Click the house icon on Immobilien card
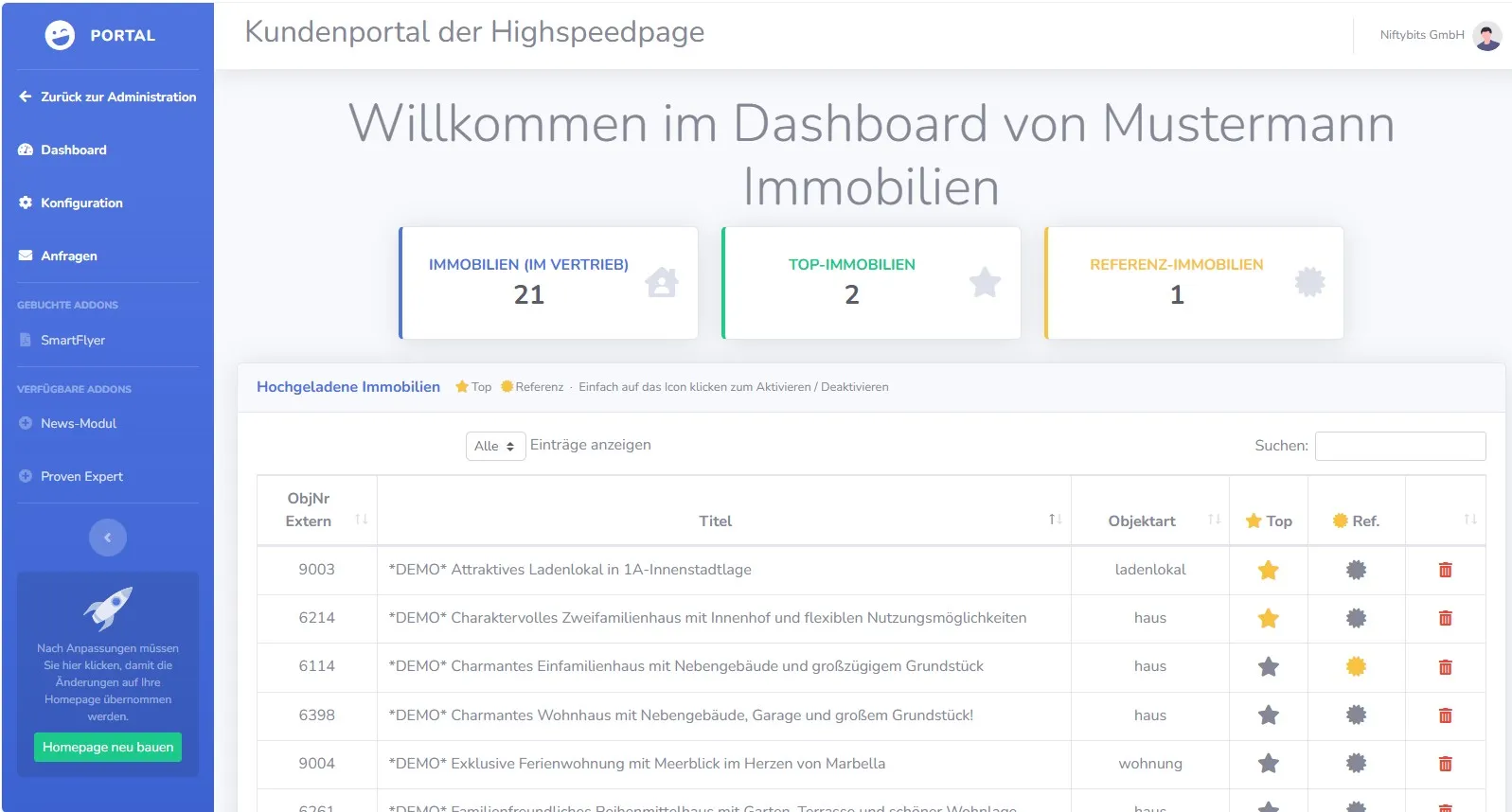Viewport: 1512px width, 812px height. tap(662, 282)
